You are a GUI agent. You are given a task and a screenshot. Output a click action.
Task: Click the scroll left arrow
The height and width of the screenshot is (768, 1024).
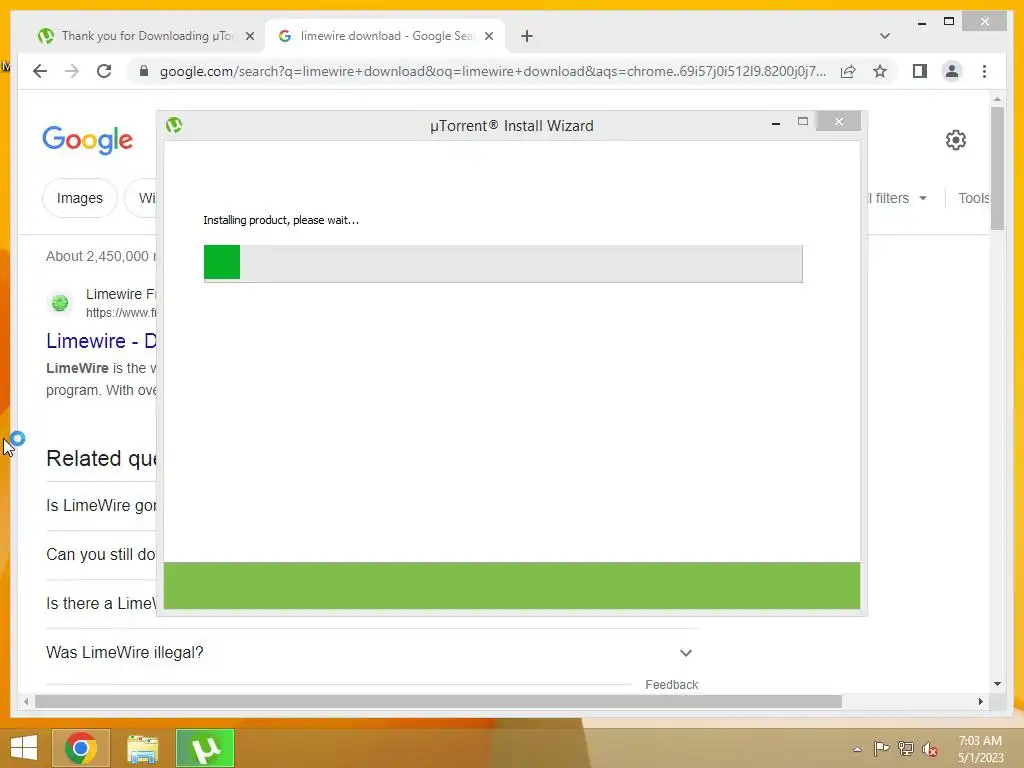(26, 701)
